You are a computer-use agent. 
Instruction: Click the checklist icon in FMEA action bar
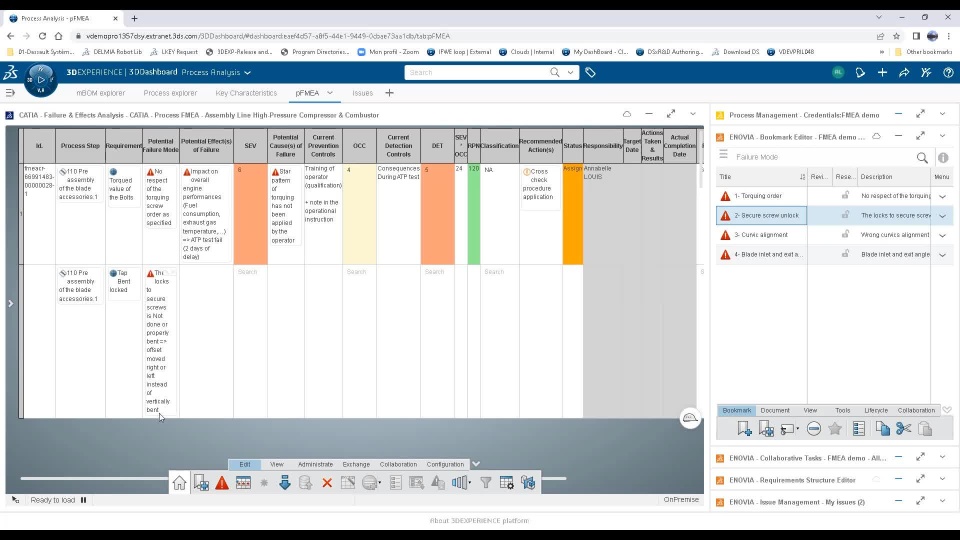396,483
